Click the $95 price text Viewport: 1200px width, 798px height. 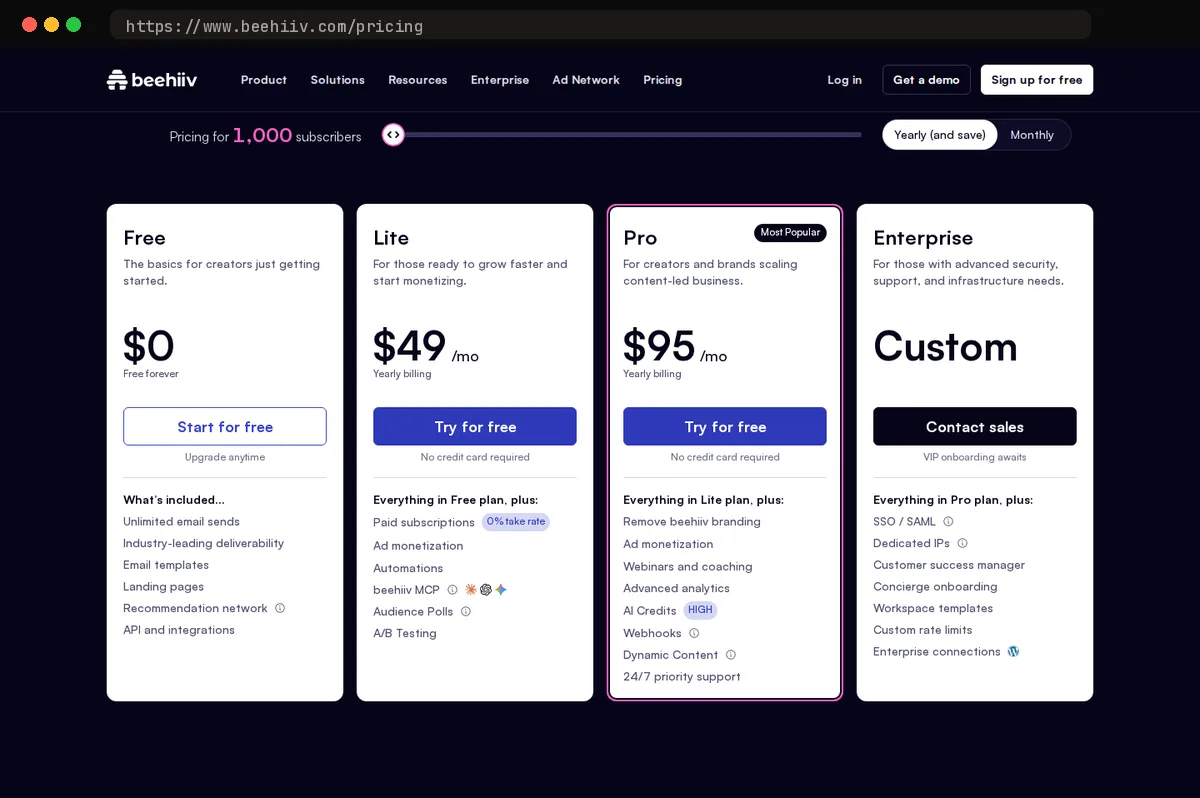(x=659, y=346)
